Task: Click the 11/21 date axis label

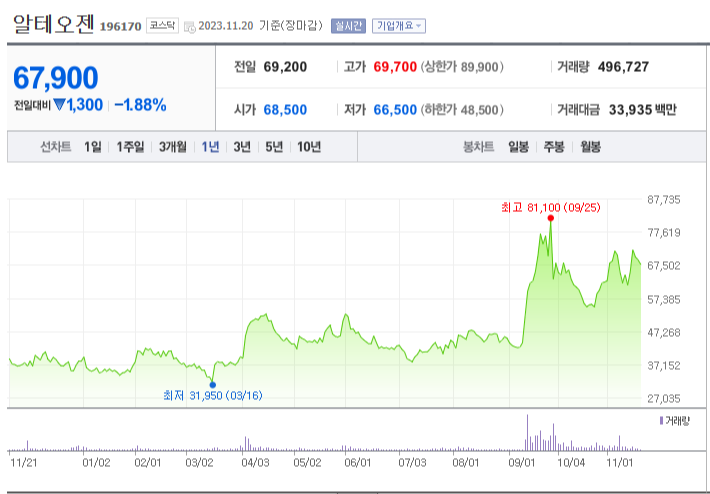Action: click(23, 463)
